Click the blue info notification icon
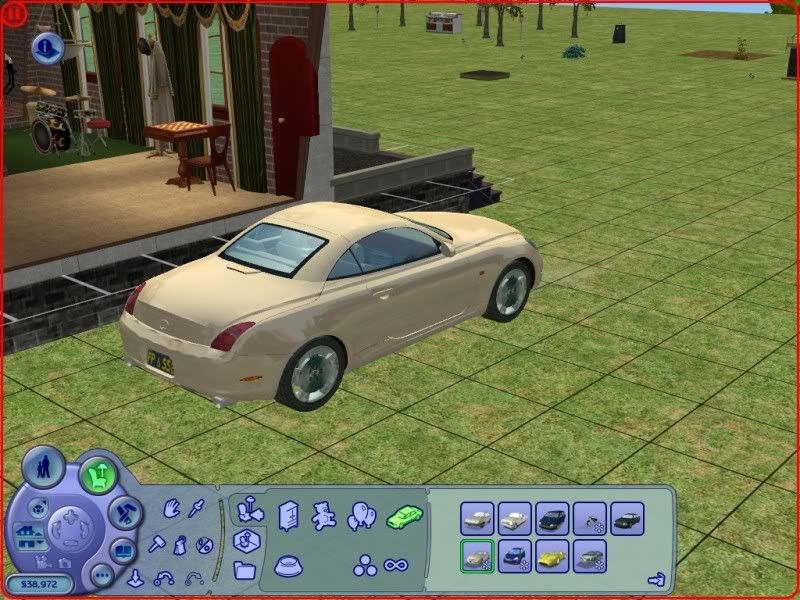 click(46, 46)
